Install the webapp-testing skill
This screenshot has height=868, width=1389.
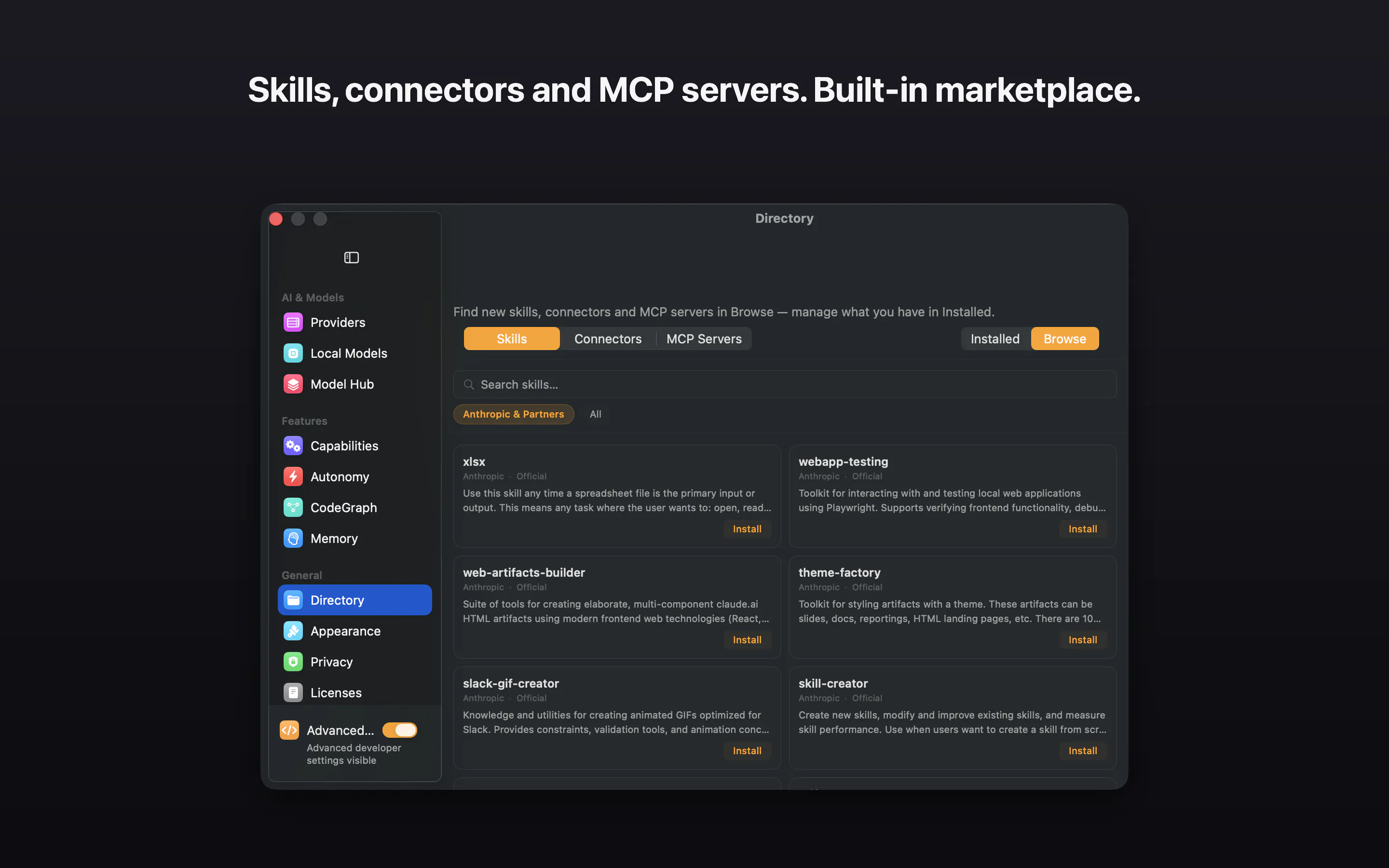(1082, 529)
